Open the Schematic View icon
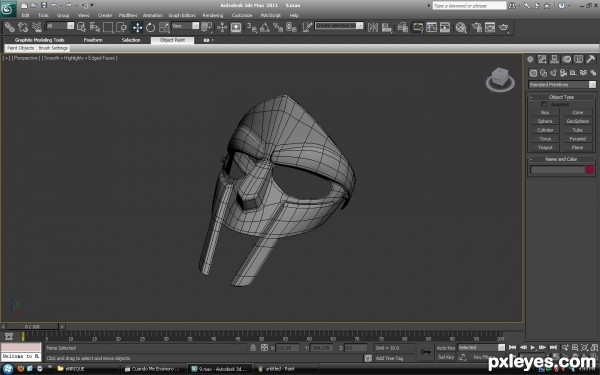 click(445, 27)
